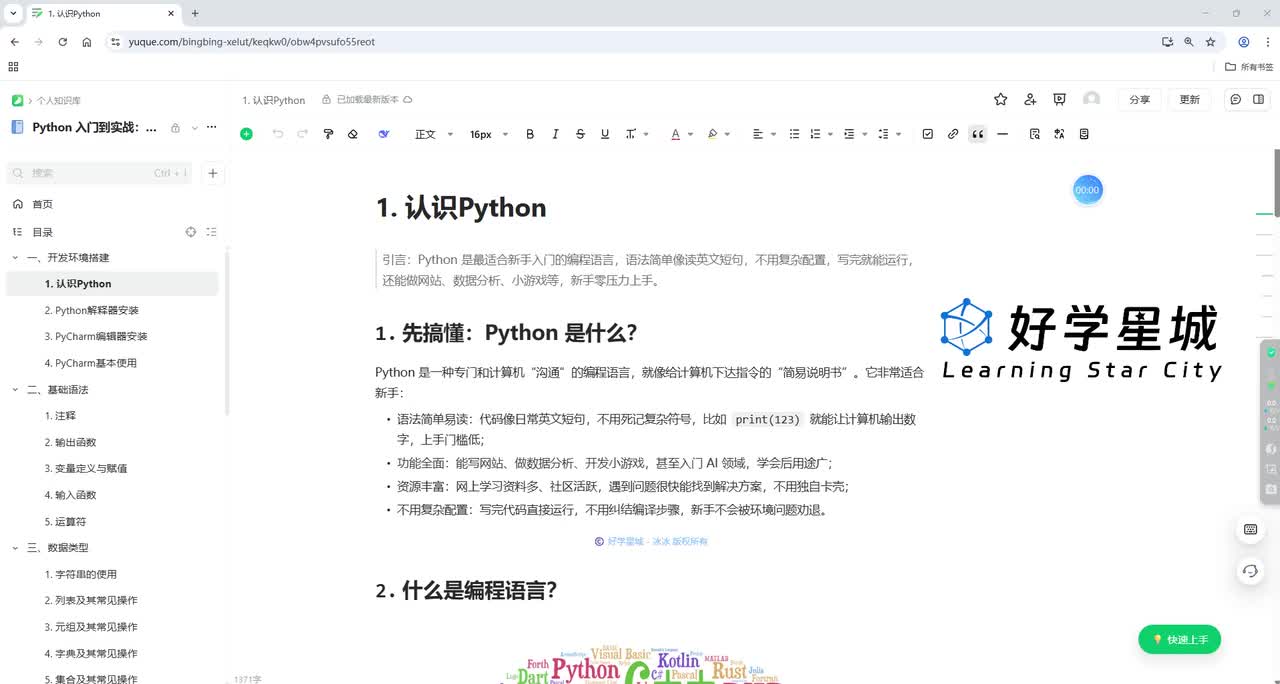
Task: Apply the highlight background color
Action: coord(712,134)
